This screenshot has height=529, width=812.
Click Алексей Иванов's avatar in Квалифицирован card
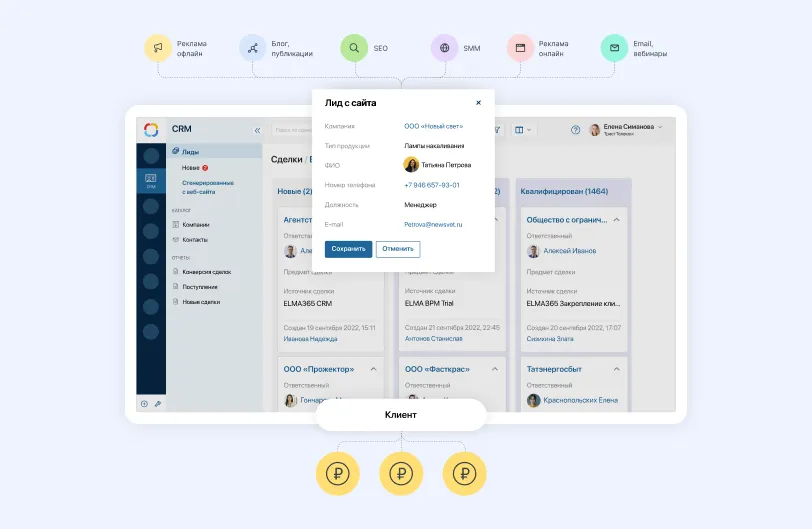pos(533,251)
